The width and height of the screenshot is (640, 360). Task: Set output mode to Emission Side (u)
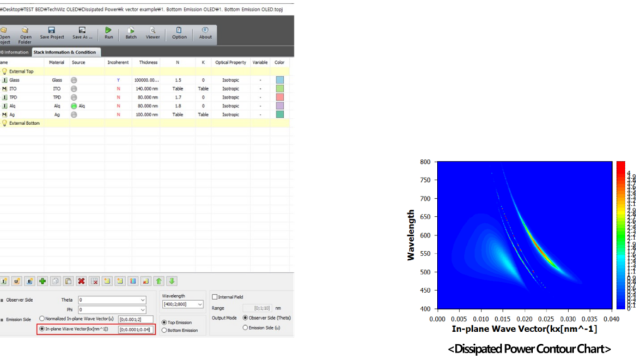coord(245,328)
